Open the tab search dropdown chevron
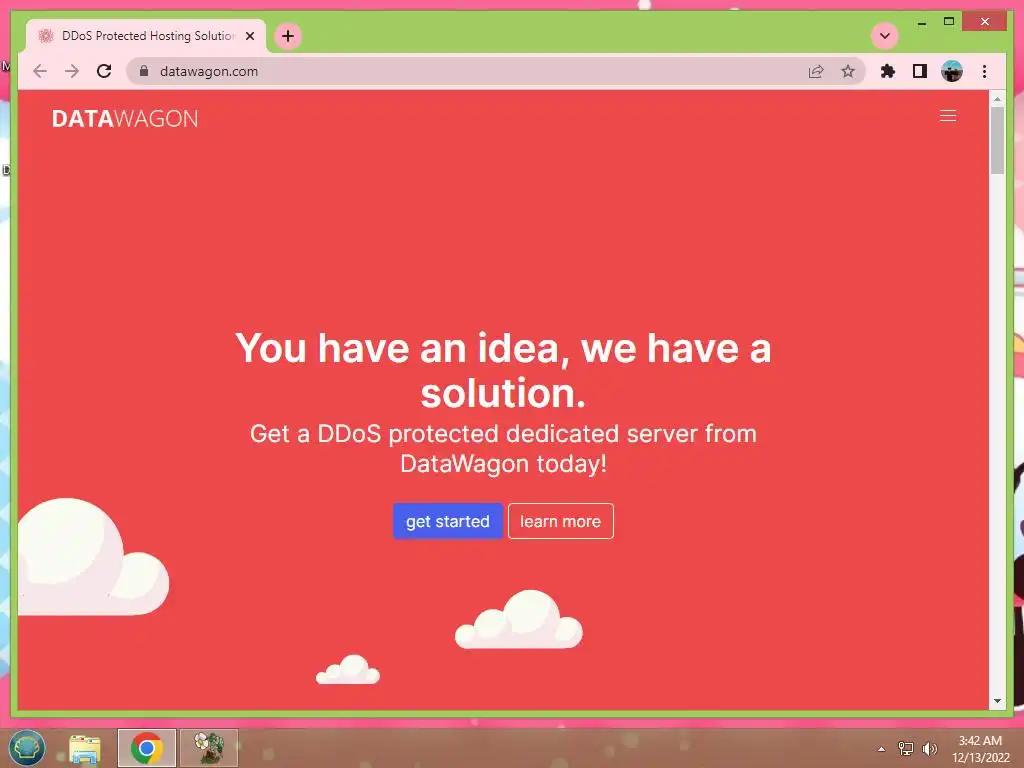The image size is (1024, 768). click(x=885, y=36)
